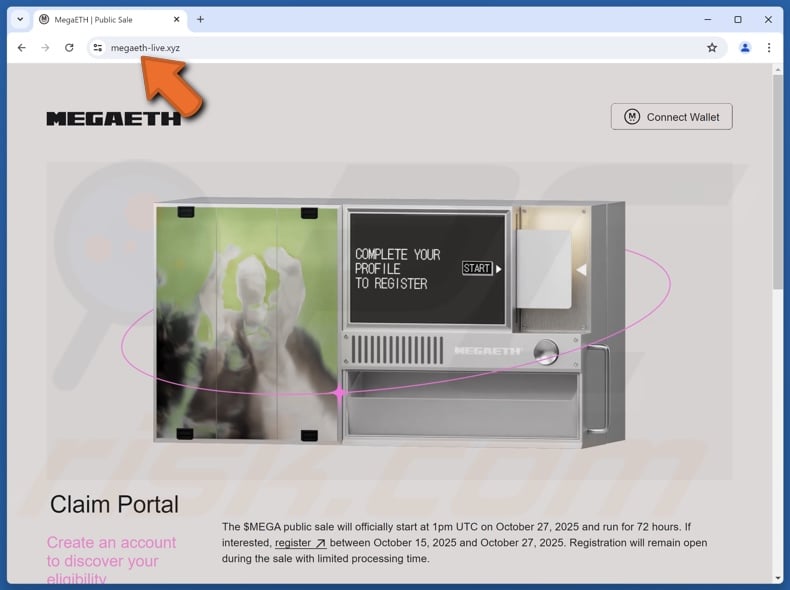Viewport: 790px width, 590px height.
Task: Open the register link in the sale text
Action: pos(300,543)
